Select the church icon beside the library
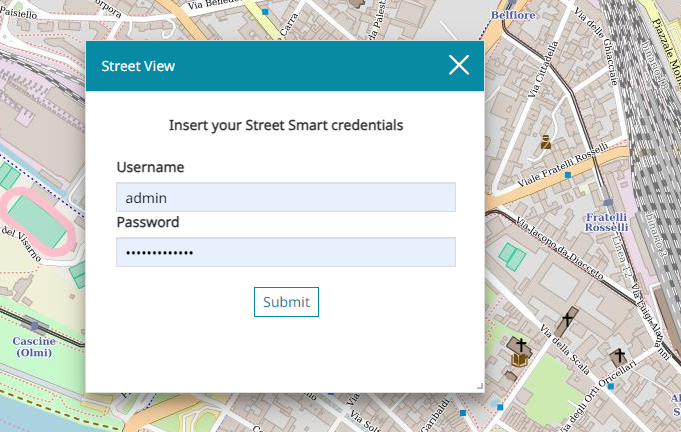This screenshot has width=681, height=432. (521, 344)
